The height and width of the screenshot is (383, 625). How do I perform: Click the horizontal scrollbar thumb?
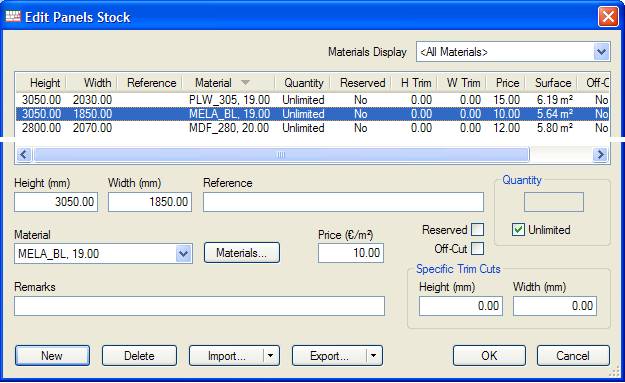(x=281, y=154)
